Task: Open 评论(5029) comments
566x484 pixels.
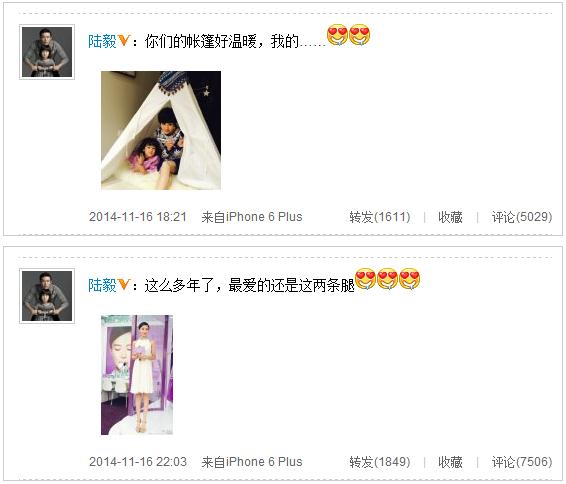Action: 522,217
